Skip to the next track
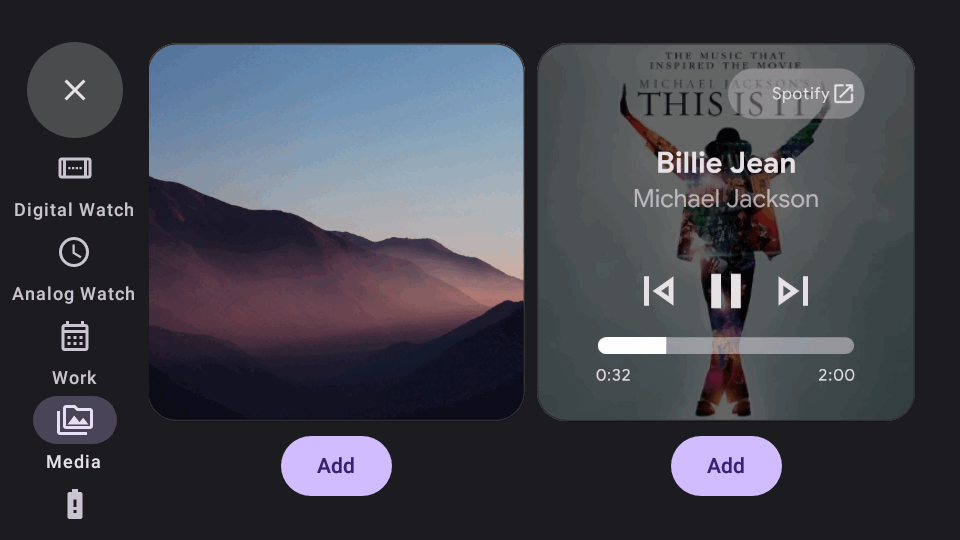This screenshot has width=960, height=540. click(x=793, y=291)
